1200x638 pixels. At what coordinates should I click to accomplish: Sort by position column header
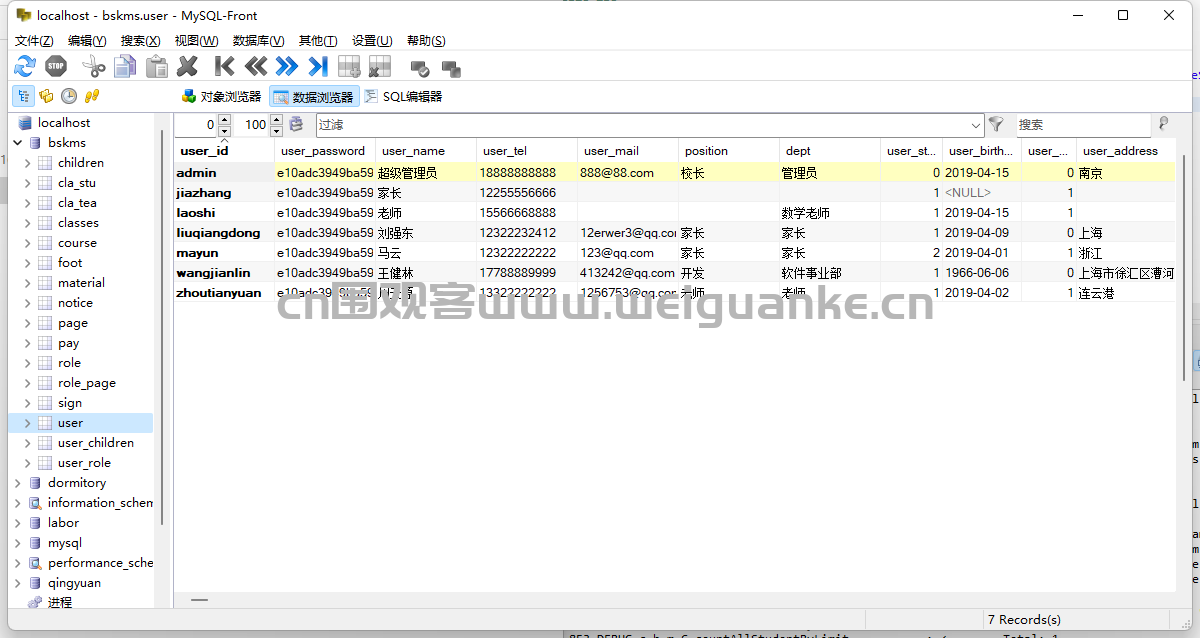tap(729, 151)
